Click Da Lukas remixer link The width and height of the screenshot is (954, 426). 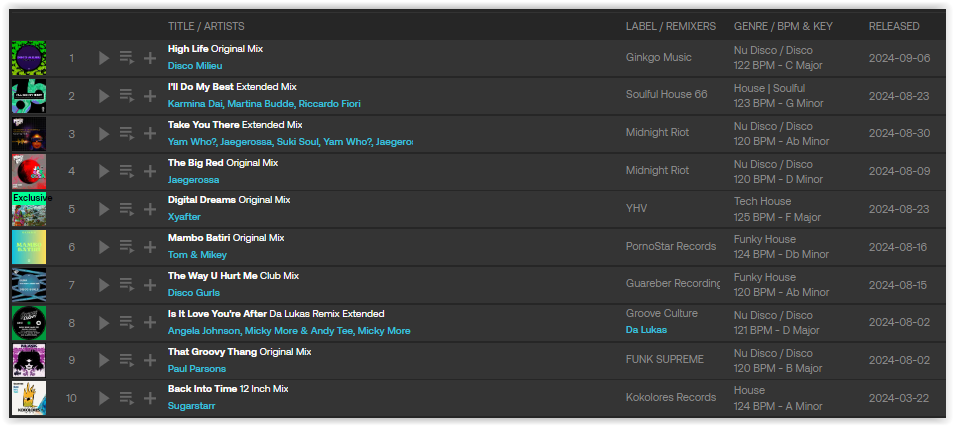(x=646, y=330)
